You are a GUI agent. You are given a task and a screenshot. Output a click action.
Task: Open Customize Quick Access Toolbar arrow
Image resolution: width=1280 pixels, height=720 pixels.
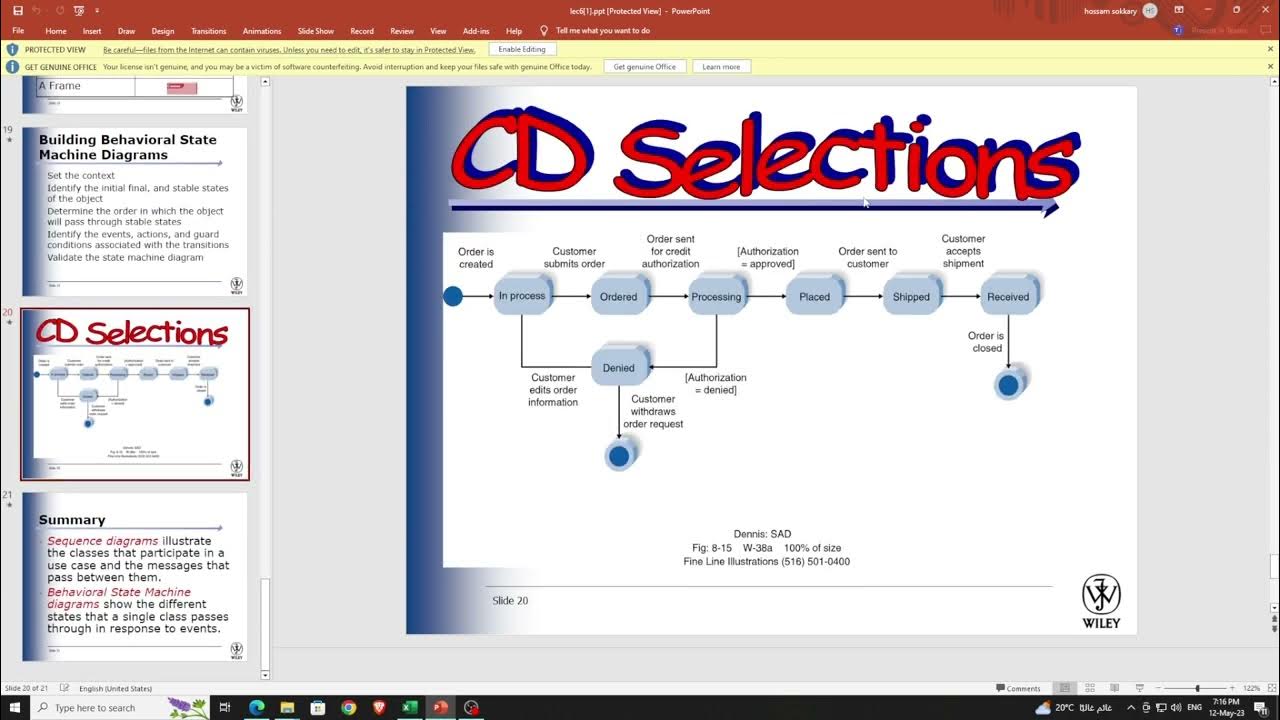click(x=97, y=11)
